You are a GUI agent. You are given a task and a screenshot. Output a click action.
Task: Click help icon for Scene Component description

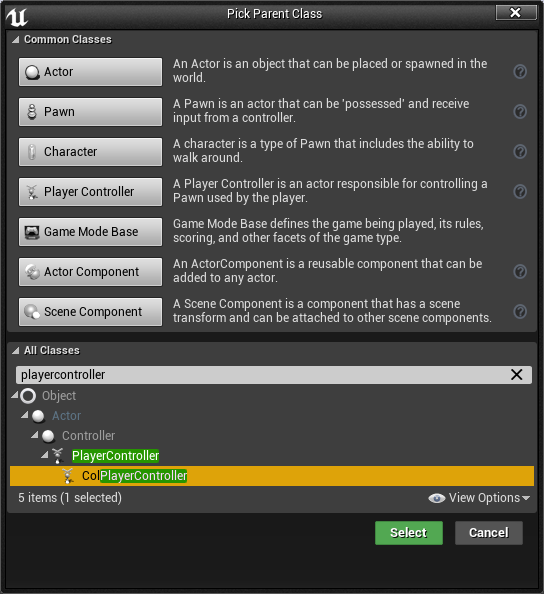[520, 311]
